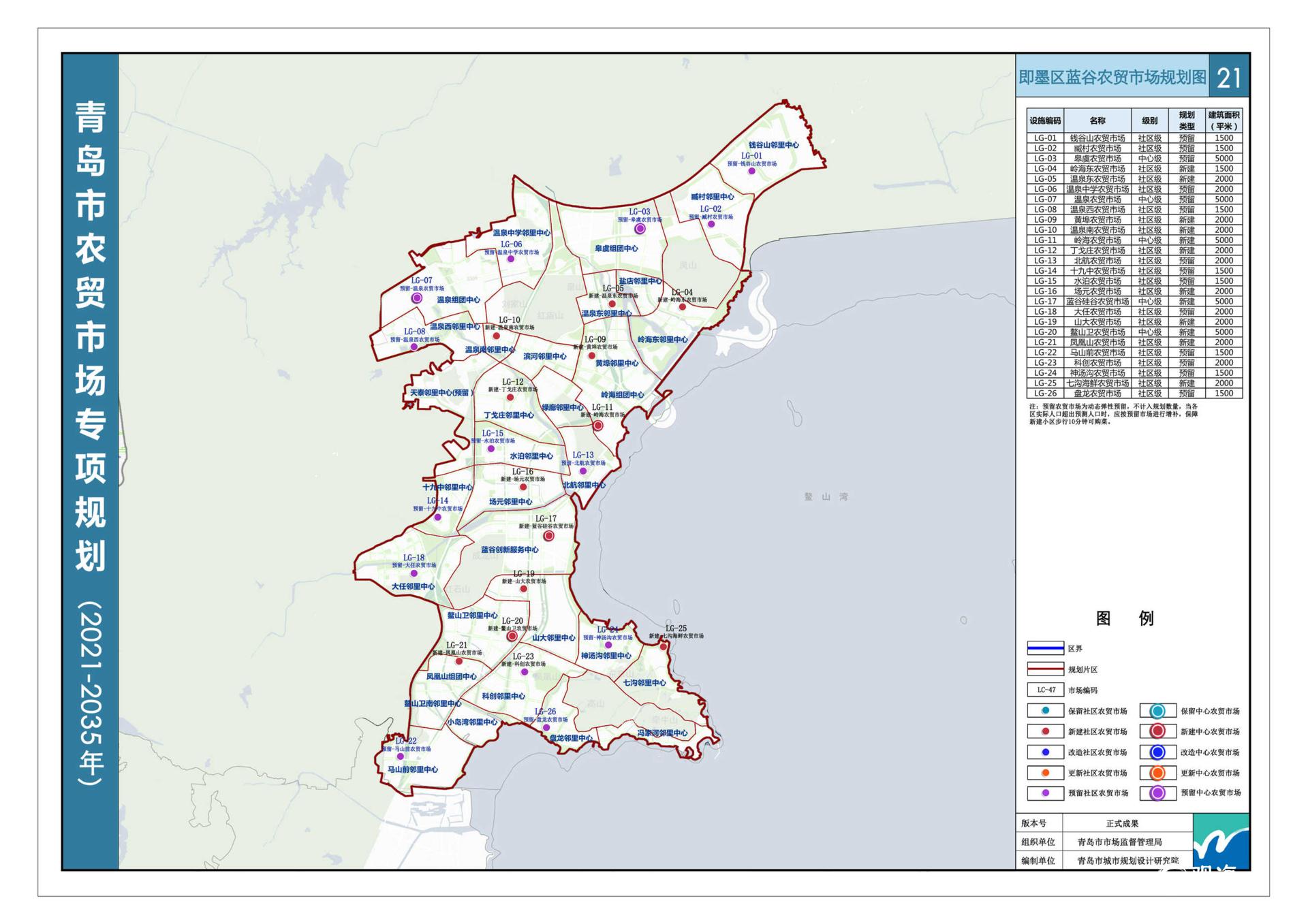
Task: Click the 蓝谷创新服务中心 map label
Action: coord(510,549)
